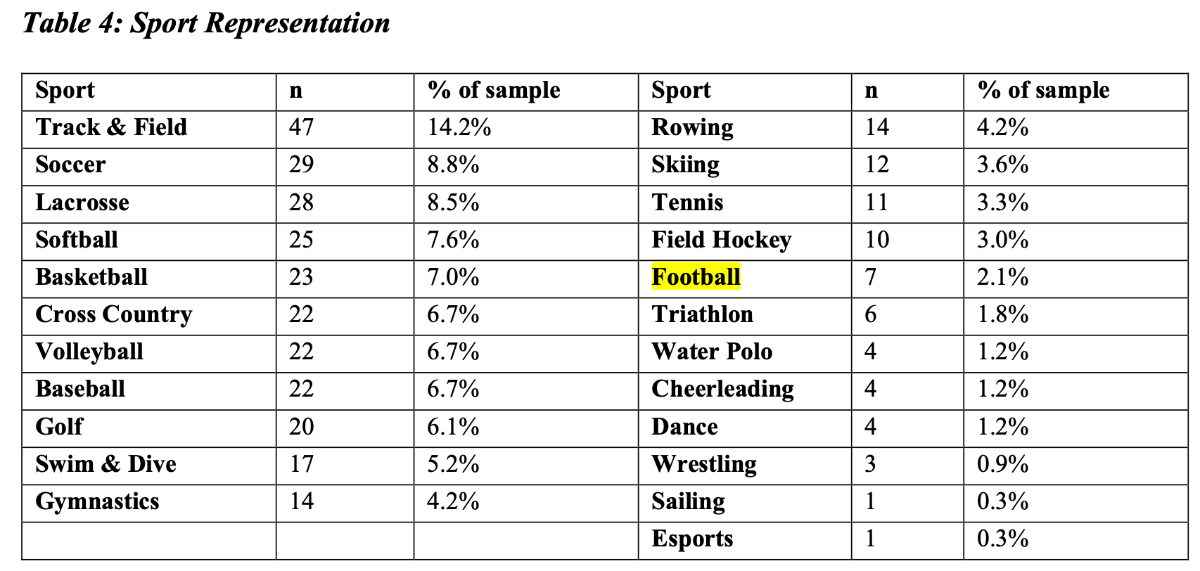
Task: Click the Esports row label
Action: tap(692, 539)
